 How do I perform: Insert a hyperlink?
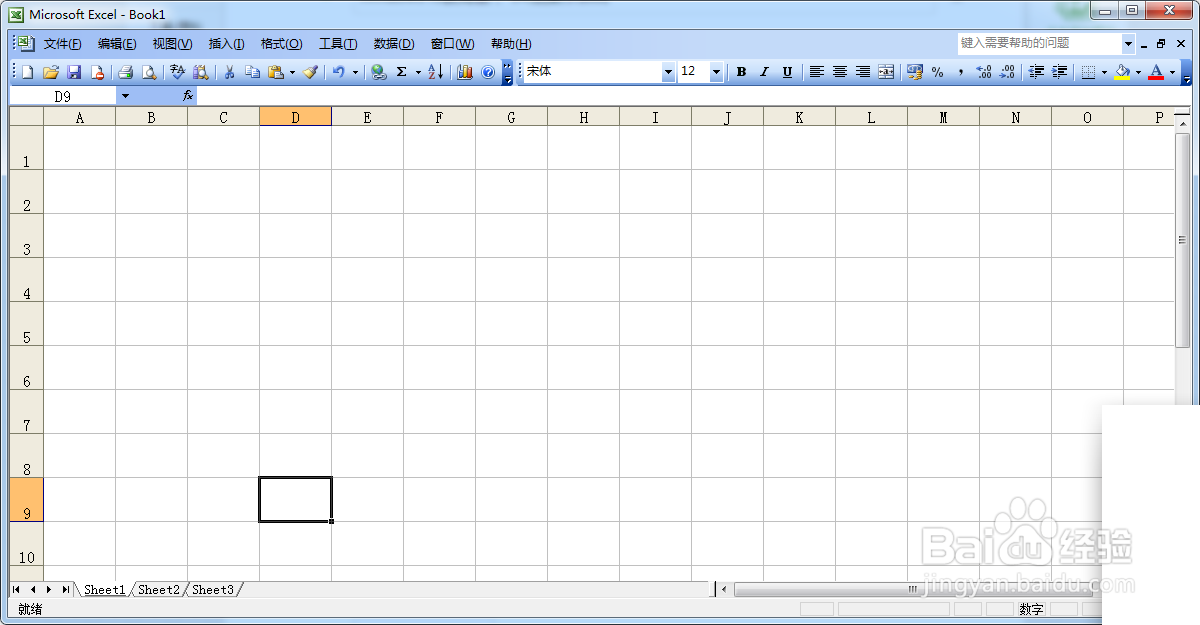point(379,72)
